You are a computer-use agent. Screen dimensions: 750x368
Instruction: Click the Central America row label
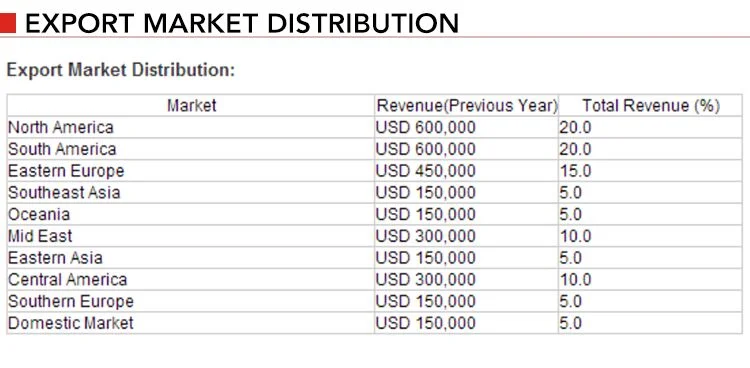[x=67, y=279]
